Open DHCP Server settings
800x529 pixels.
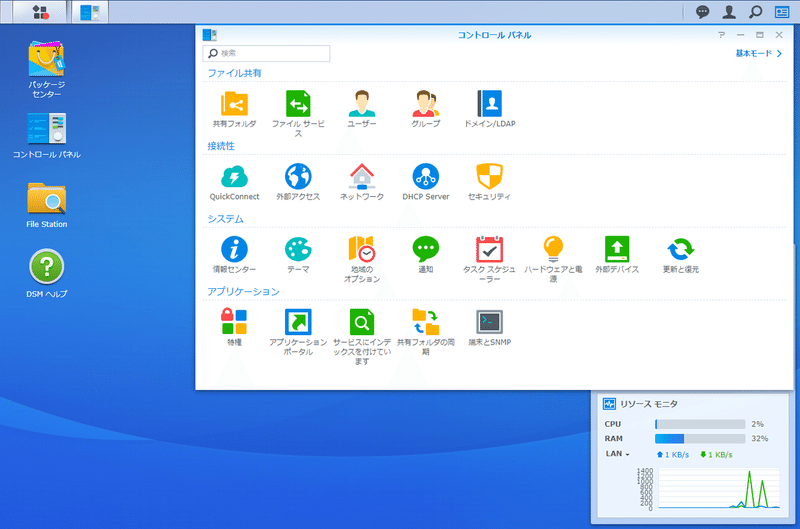click(426, 177)
